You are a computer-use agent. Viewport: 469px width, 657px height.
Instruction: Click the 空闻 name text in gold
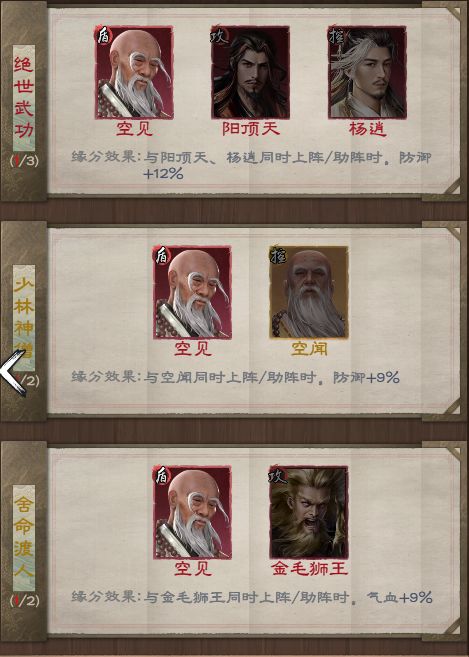coord(309,349)
